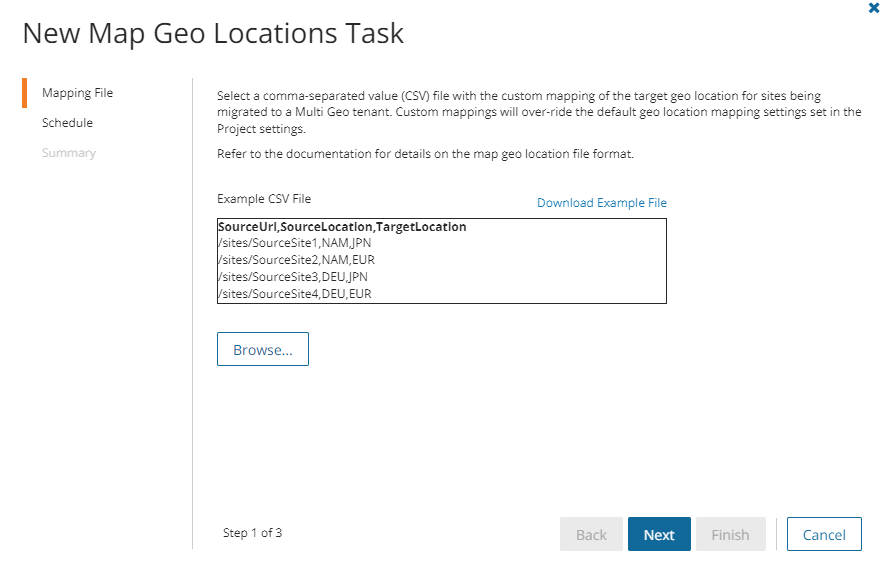This screenshot has height=572, width=888.
Task: Click the New Map Geo Locations Task title
Action: tap(213, 33)
